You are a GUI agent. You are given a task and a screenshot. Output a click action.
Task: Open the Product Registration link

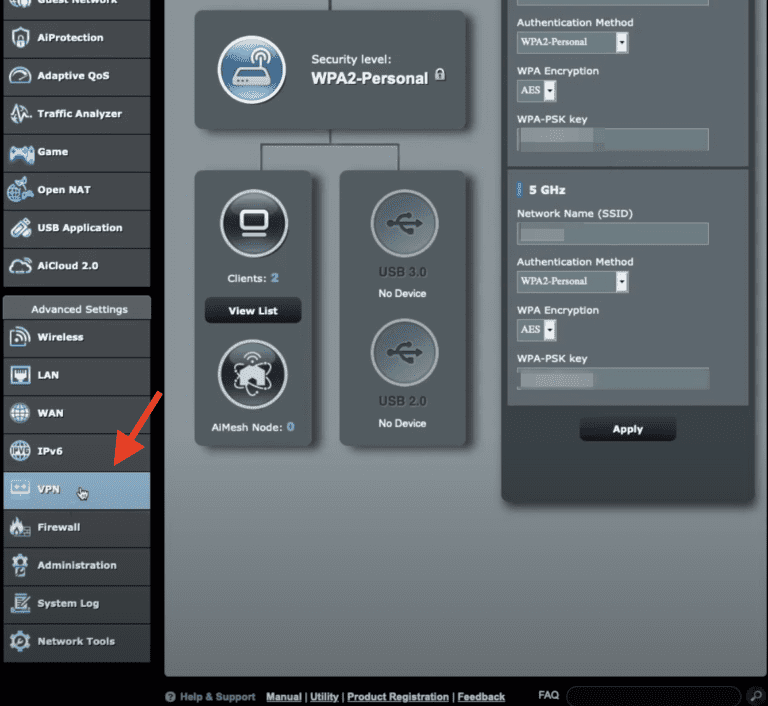397,696
